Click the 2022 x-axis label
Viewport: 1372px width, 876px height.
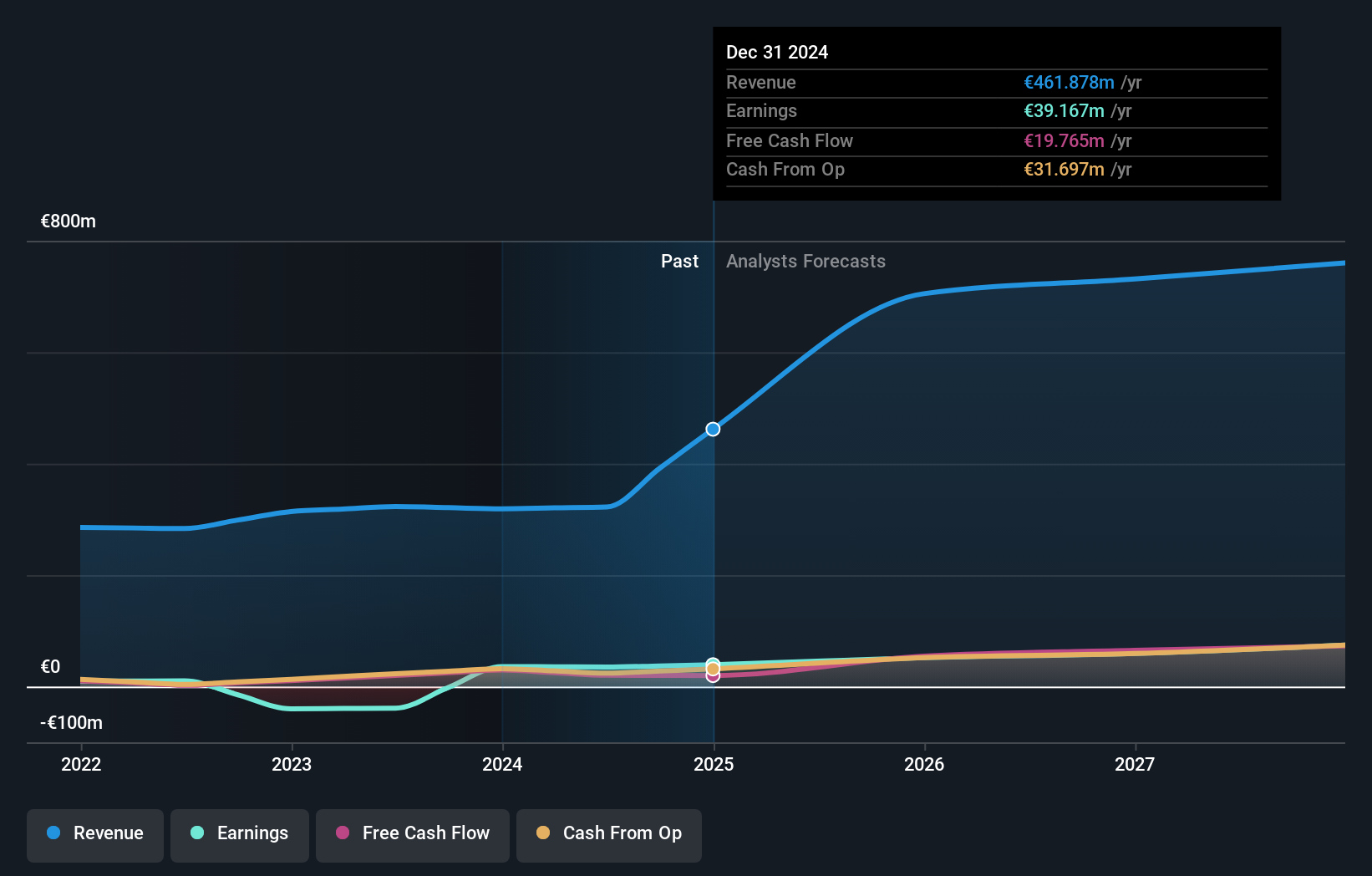81,764
